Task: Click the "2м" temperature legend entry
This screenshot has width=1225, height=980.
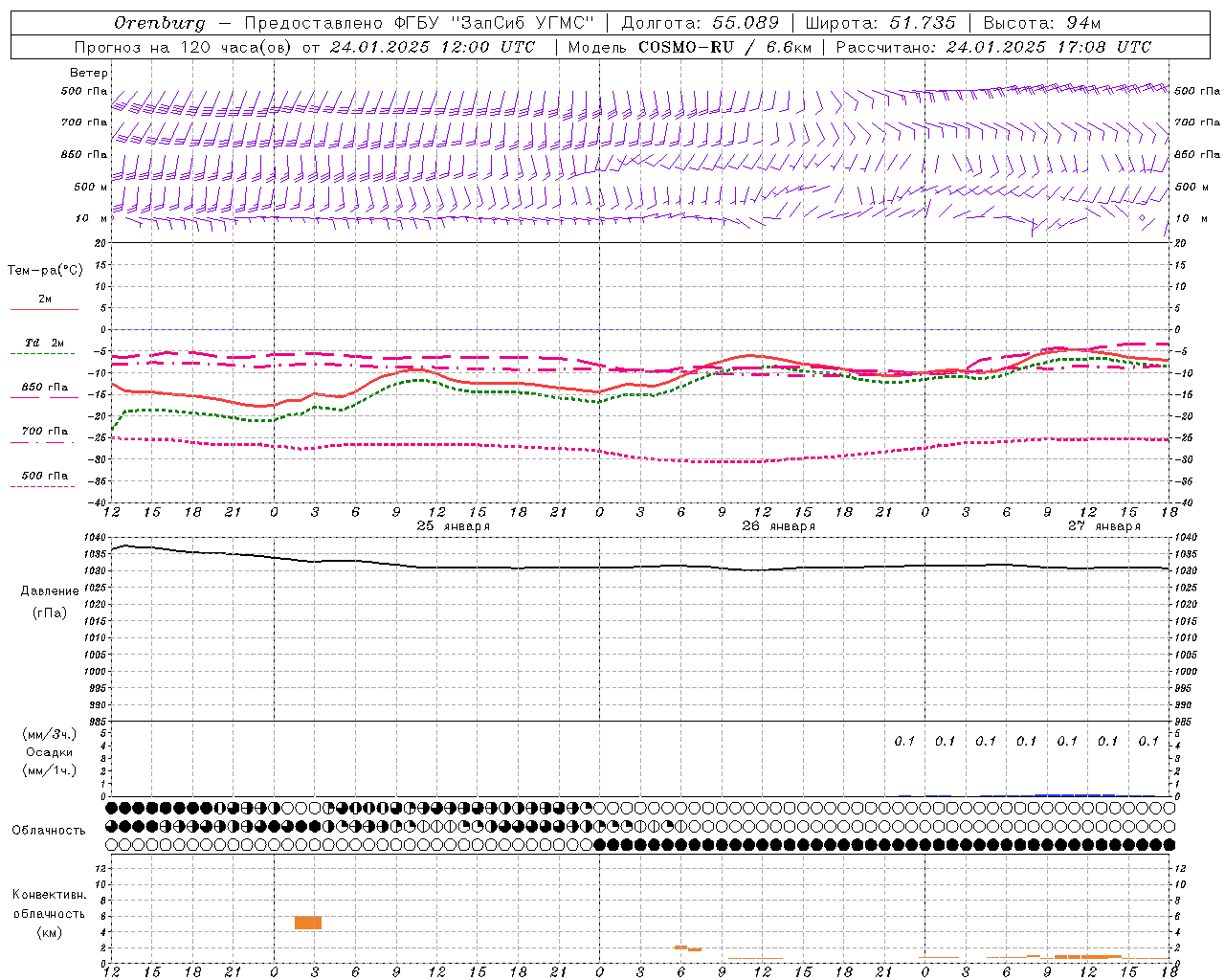Action: (x=45, y=300)
